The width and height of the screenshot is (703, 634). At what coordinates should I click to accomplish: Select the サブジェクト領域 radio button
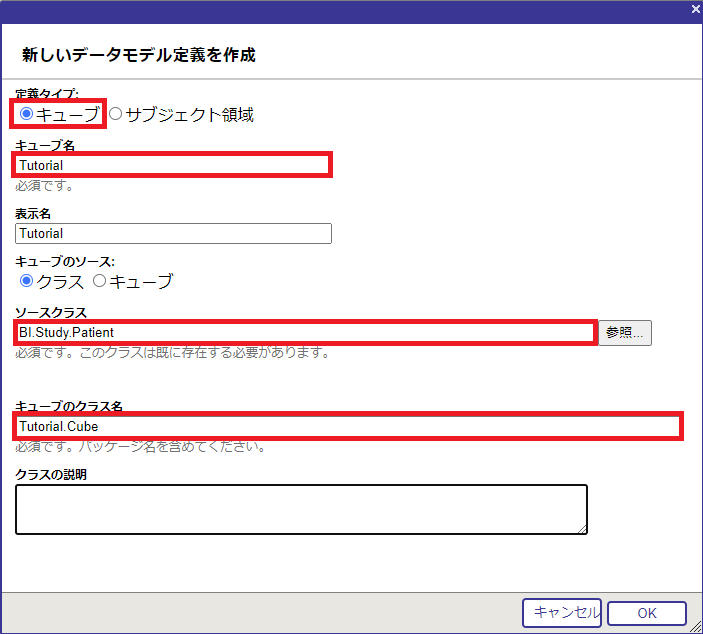(x=116, y=114)
